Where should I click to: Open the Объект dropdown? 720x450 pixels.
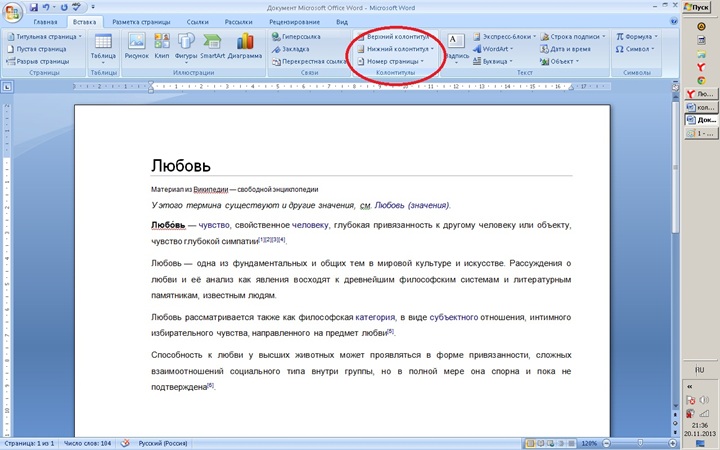pos(560,61)
